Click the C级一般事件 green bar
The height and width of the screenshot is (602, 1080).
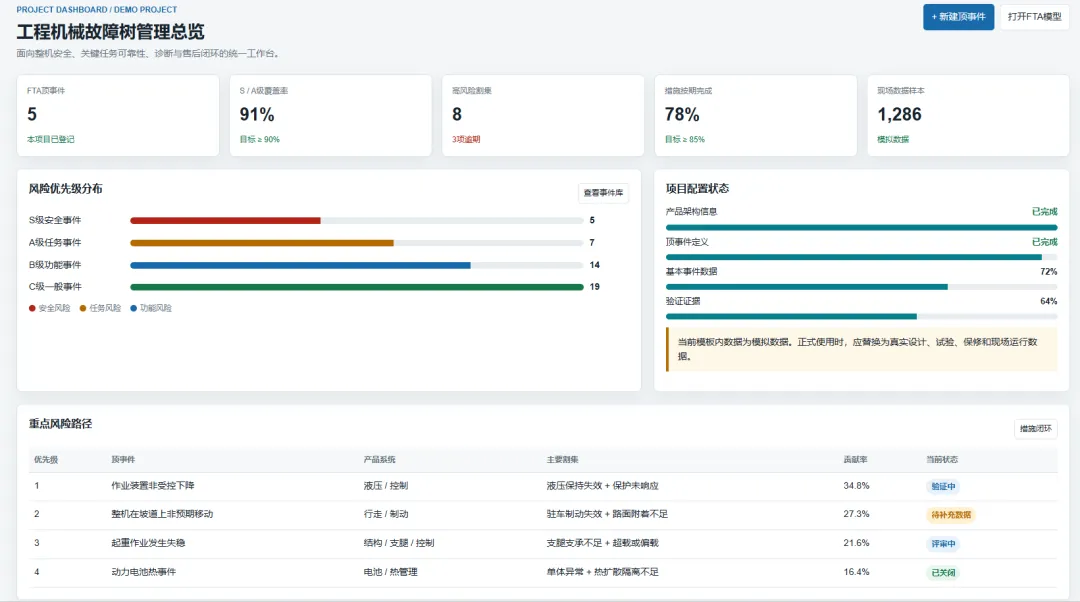click(x=357, y=287)
